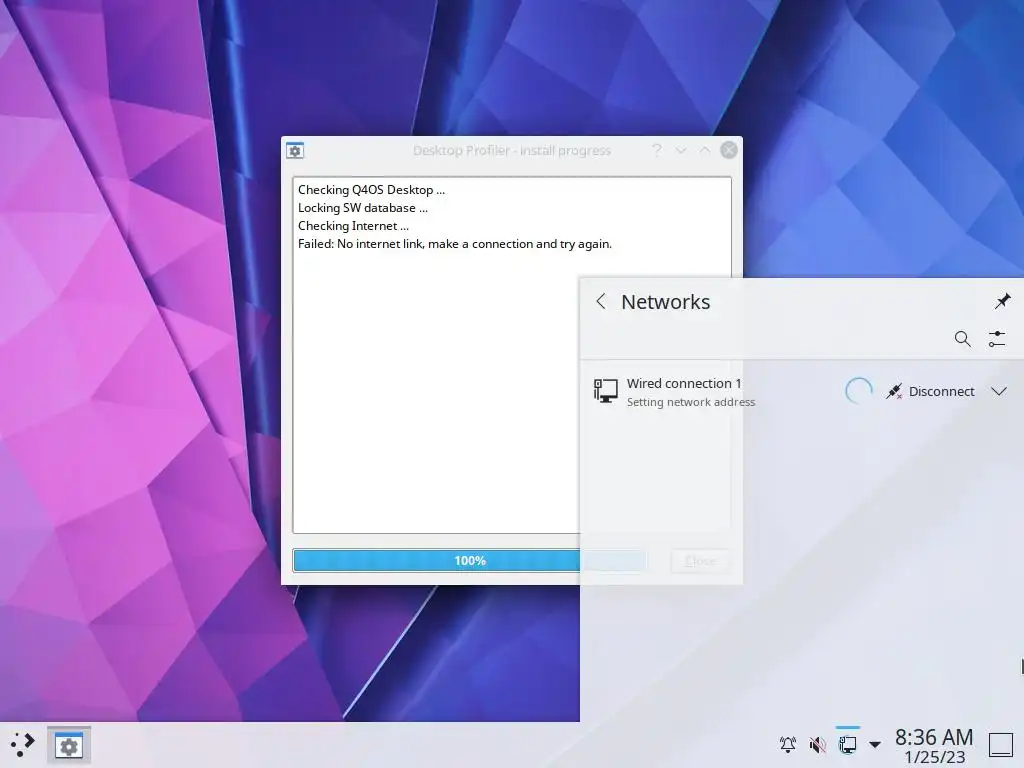Click the Show Desktop button
1024x768 pixels.
tap(1000, 744)
